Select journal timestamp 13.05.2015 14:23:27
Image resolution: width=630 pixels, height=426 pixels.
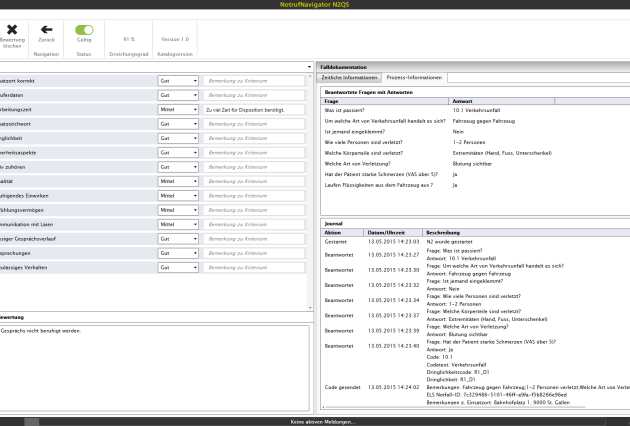[393, 255]
